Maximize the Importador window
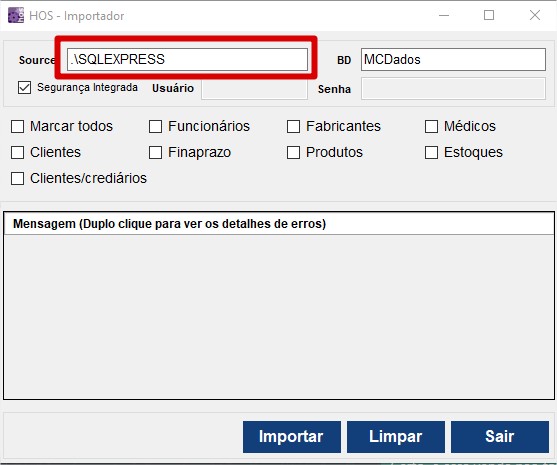 pos(489,15)
